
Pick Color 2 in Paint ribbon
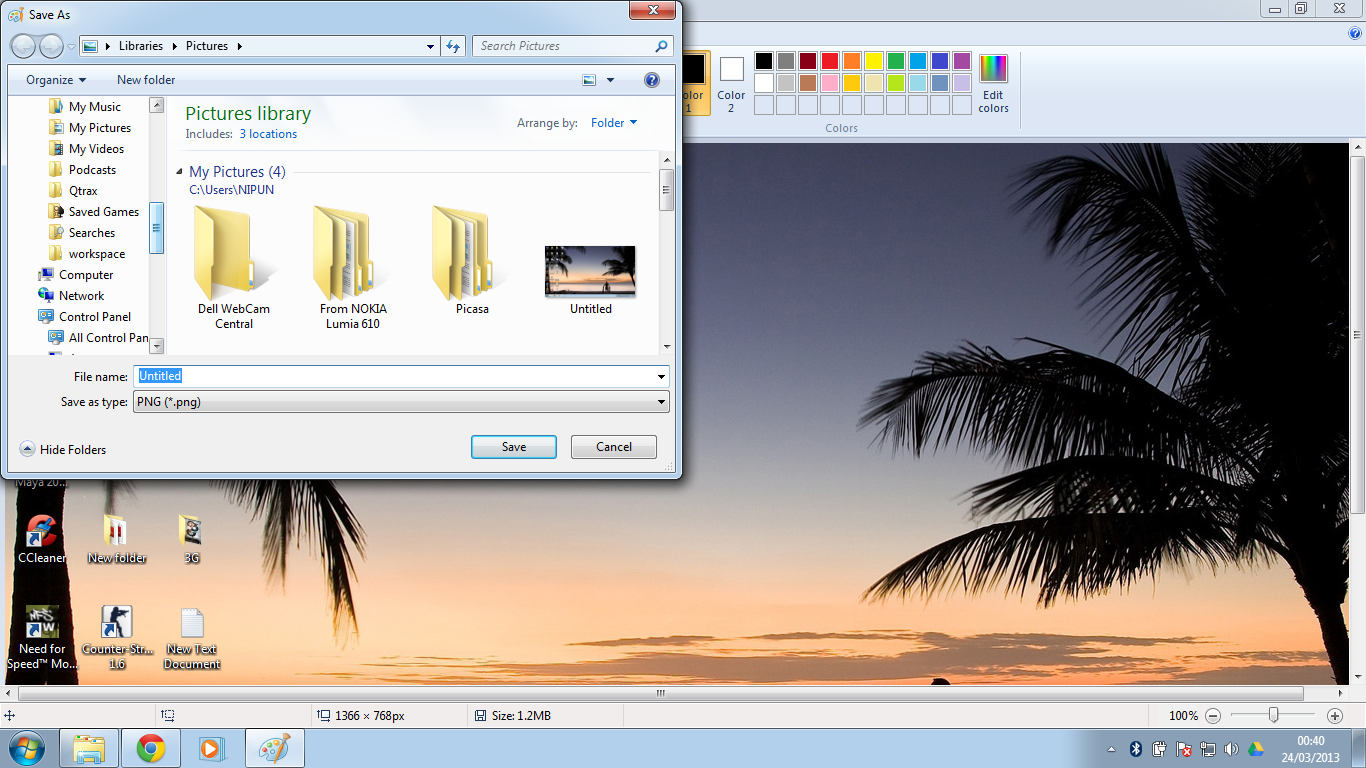click(731, 82)
